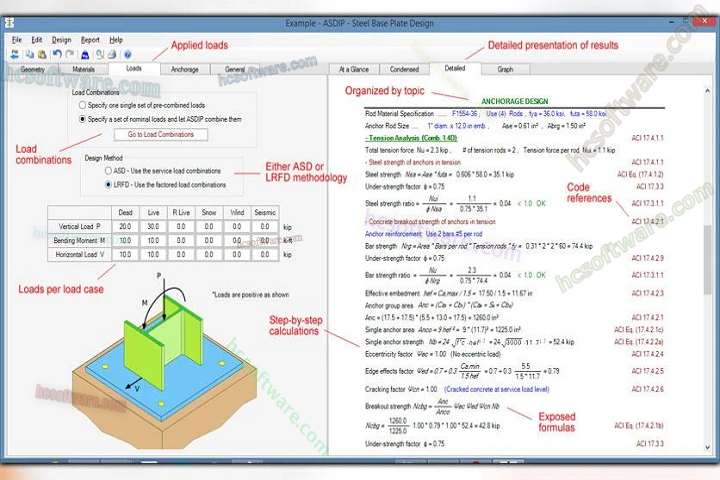This screenshot has width=720, height=480.
Task: Choose ASD service load combinations method
Action: tap(108, 171)
